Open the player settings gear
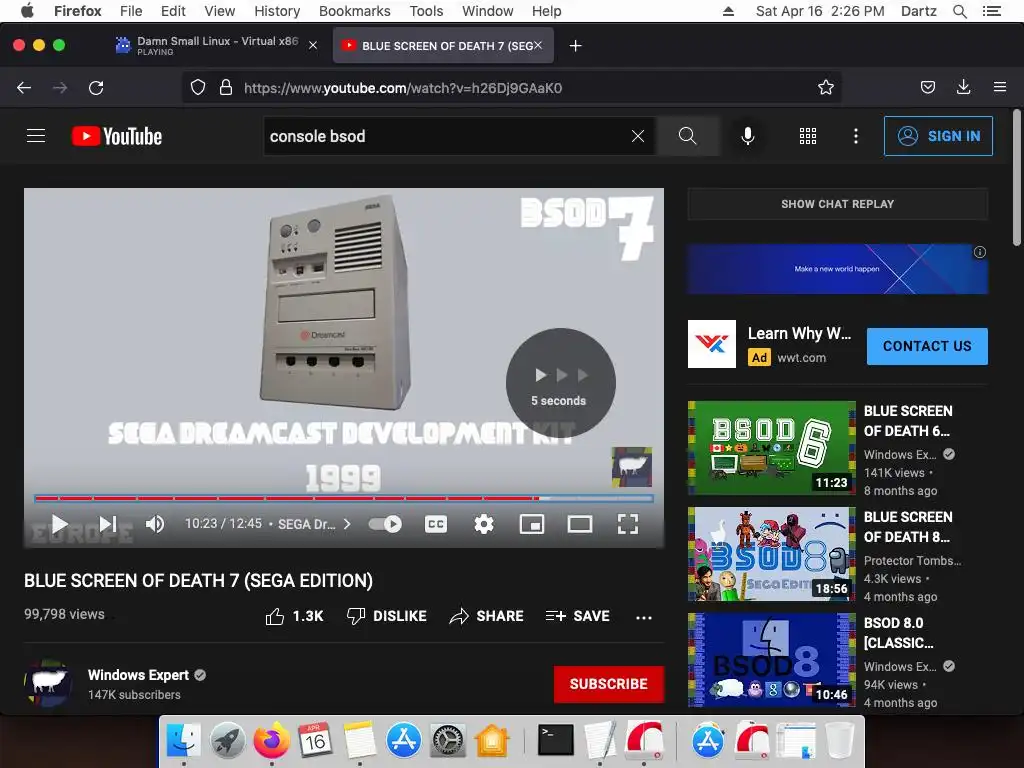The width and height of the screenshot is (1024, 768). 483,524
